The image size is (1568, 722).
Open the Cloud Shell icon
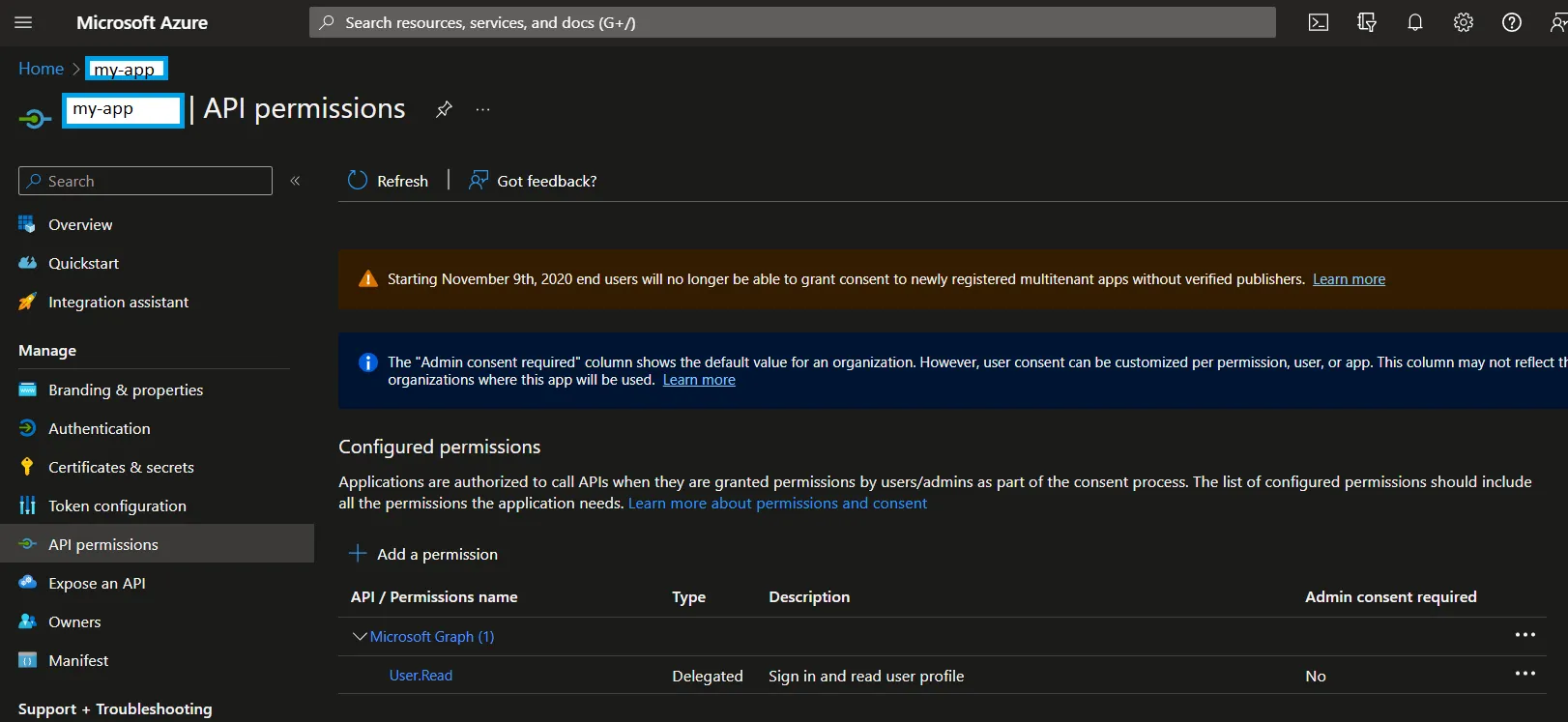(x=1319, y=22)
